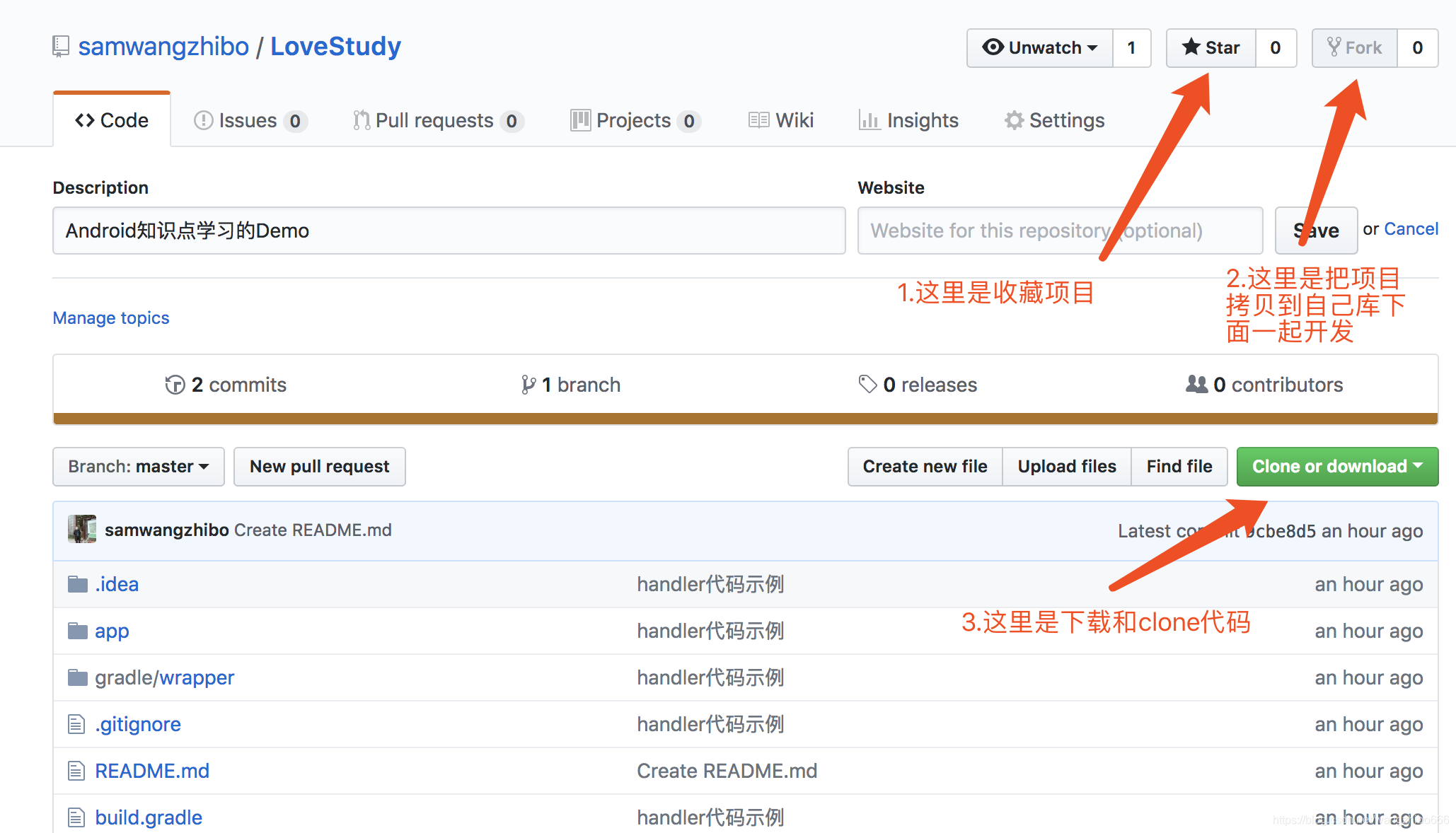The height and width of the screenshot is (833, 1456).
Task: Go to the Insights tab
Action: (x=909, y=120)
